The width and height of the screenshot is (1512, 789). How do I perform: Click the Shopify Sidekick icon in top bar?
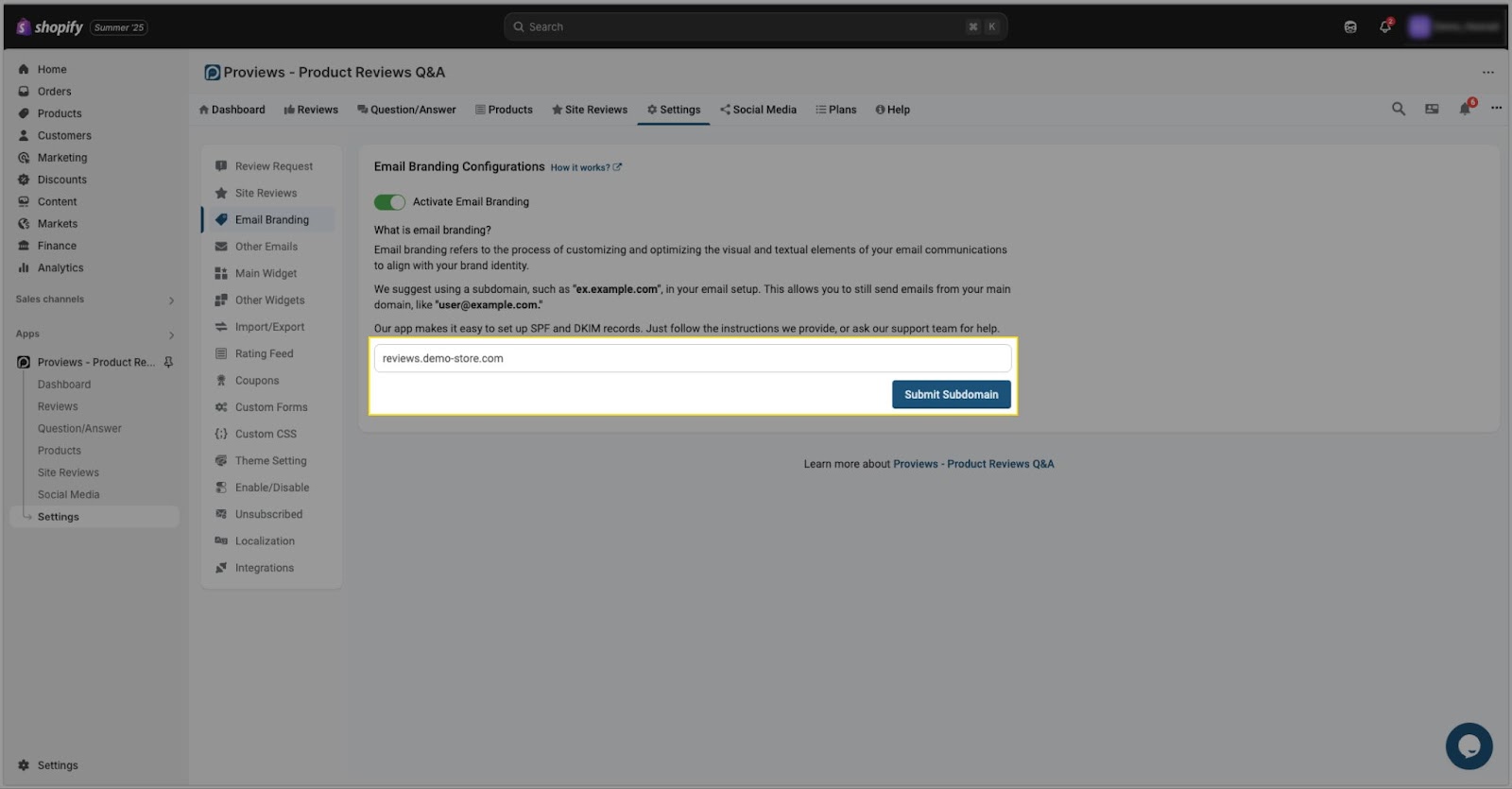(1350, 26)
